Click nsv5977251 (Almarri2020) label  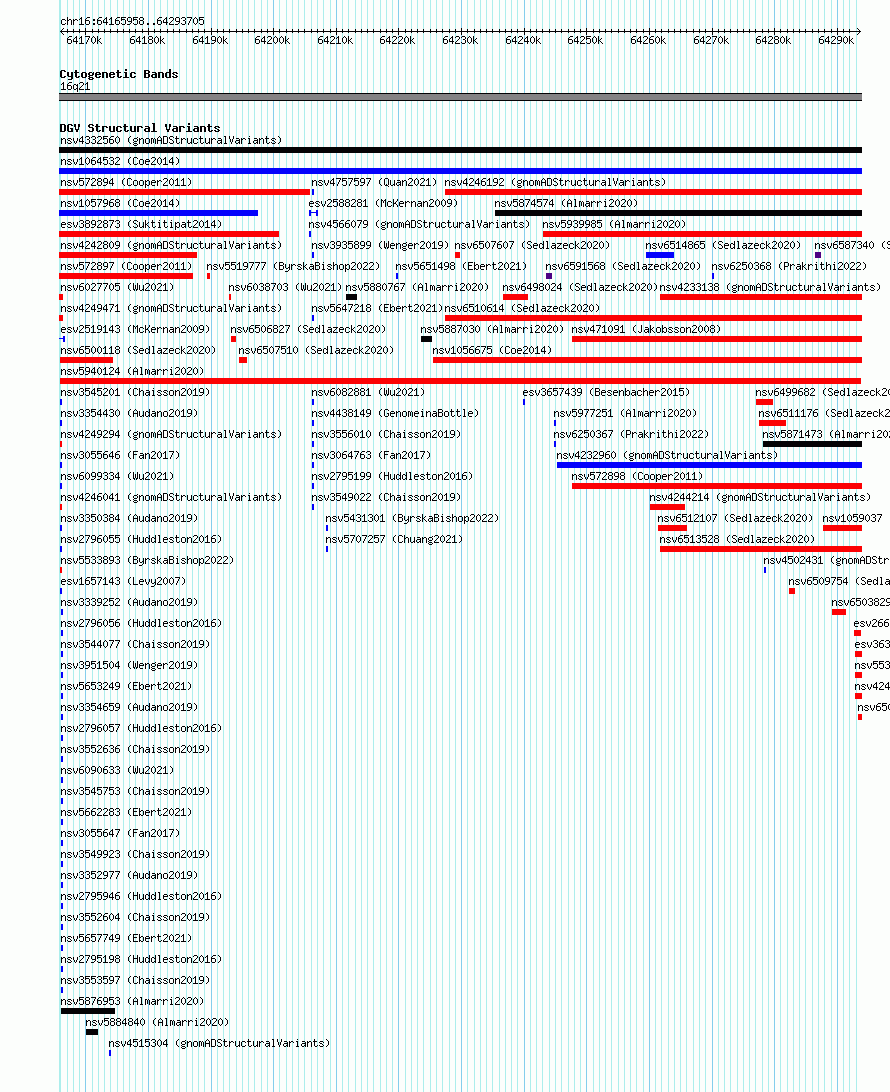coord(625,412)
